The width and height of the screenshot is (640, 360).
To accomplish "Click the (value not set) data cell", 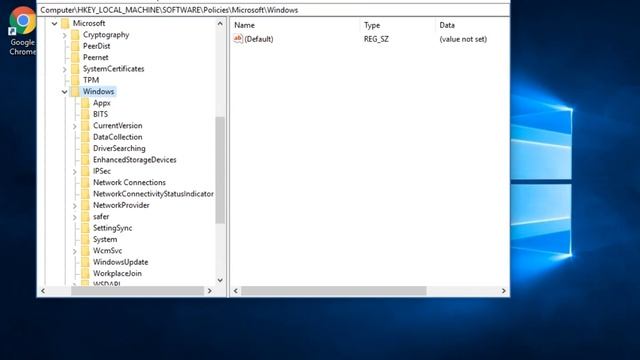I will pos(463,39).
